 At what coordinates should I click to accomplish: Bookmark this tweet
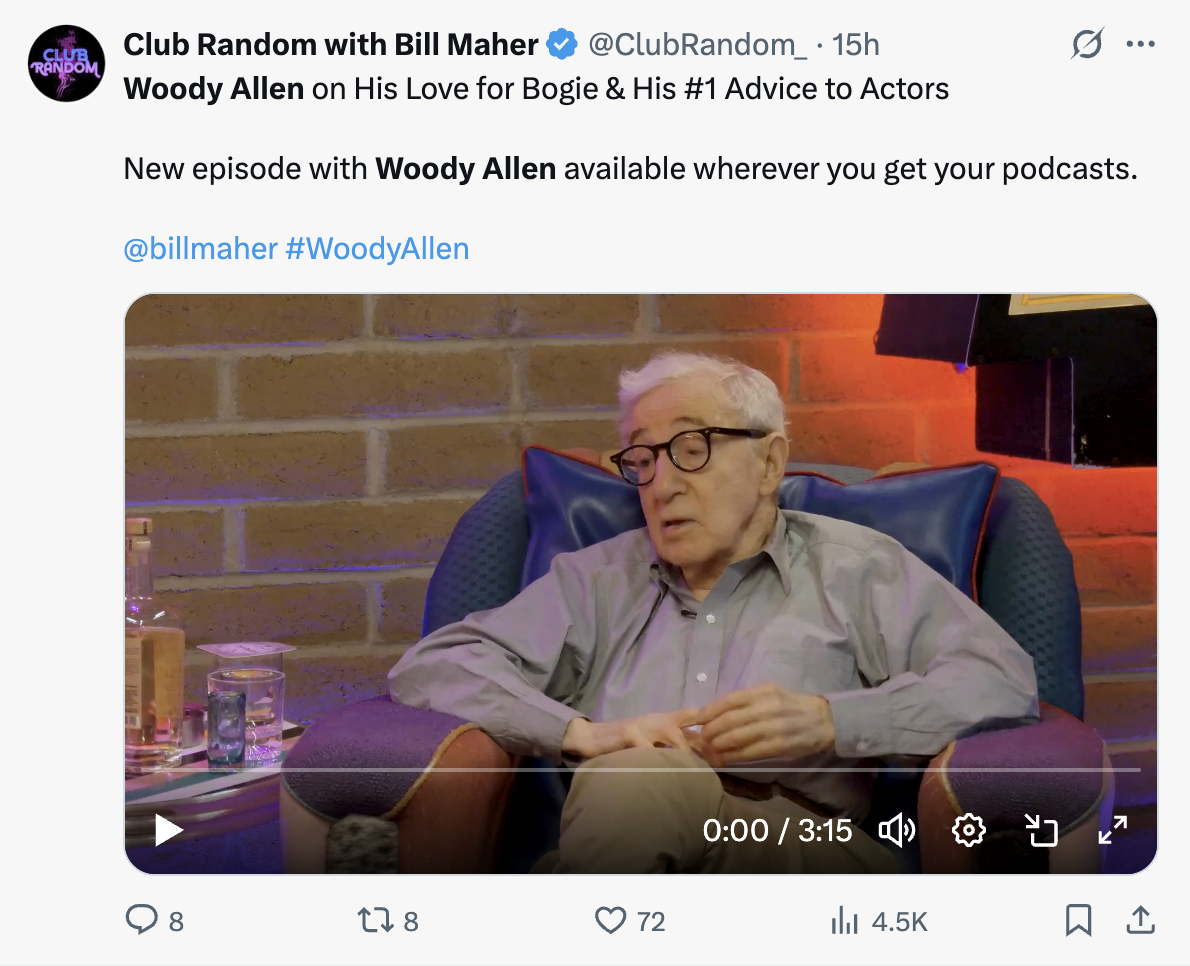1078,920
